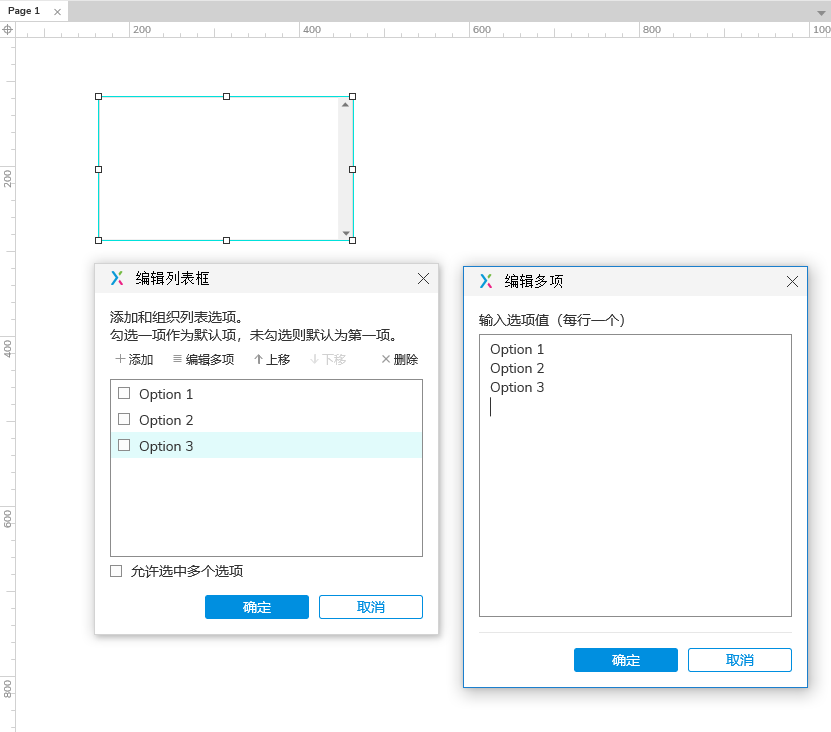
Task: Click the bottom-right resize handle of the list box
Action: [x=352, y=241]
